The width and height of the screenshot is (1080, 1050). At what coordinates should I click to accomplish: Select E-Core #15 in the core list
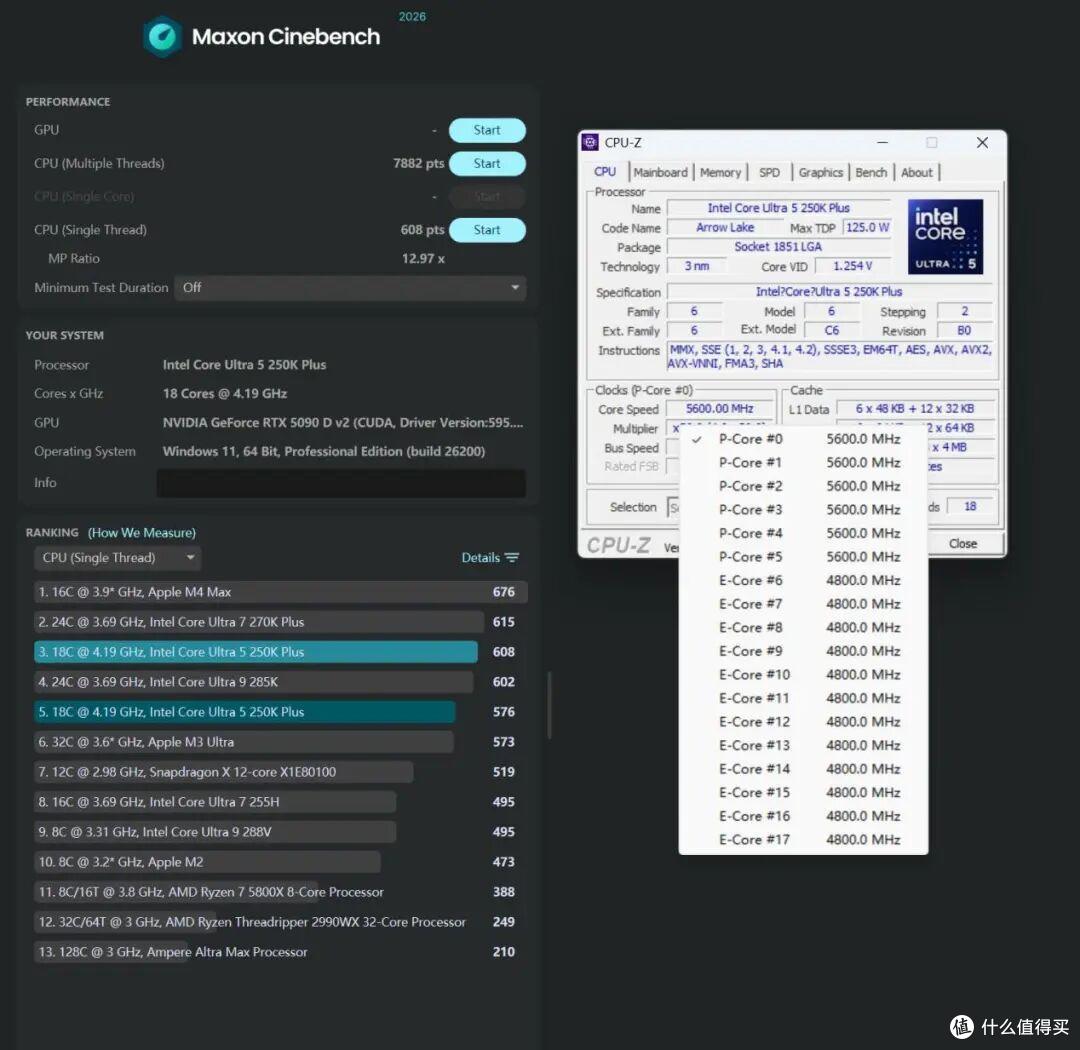click(x=803, y=792)
